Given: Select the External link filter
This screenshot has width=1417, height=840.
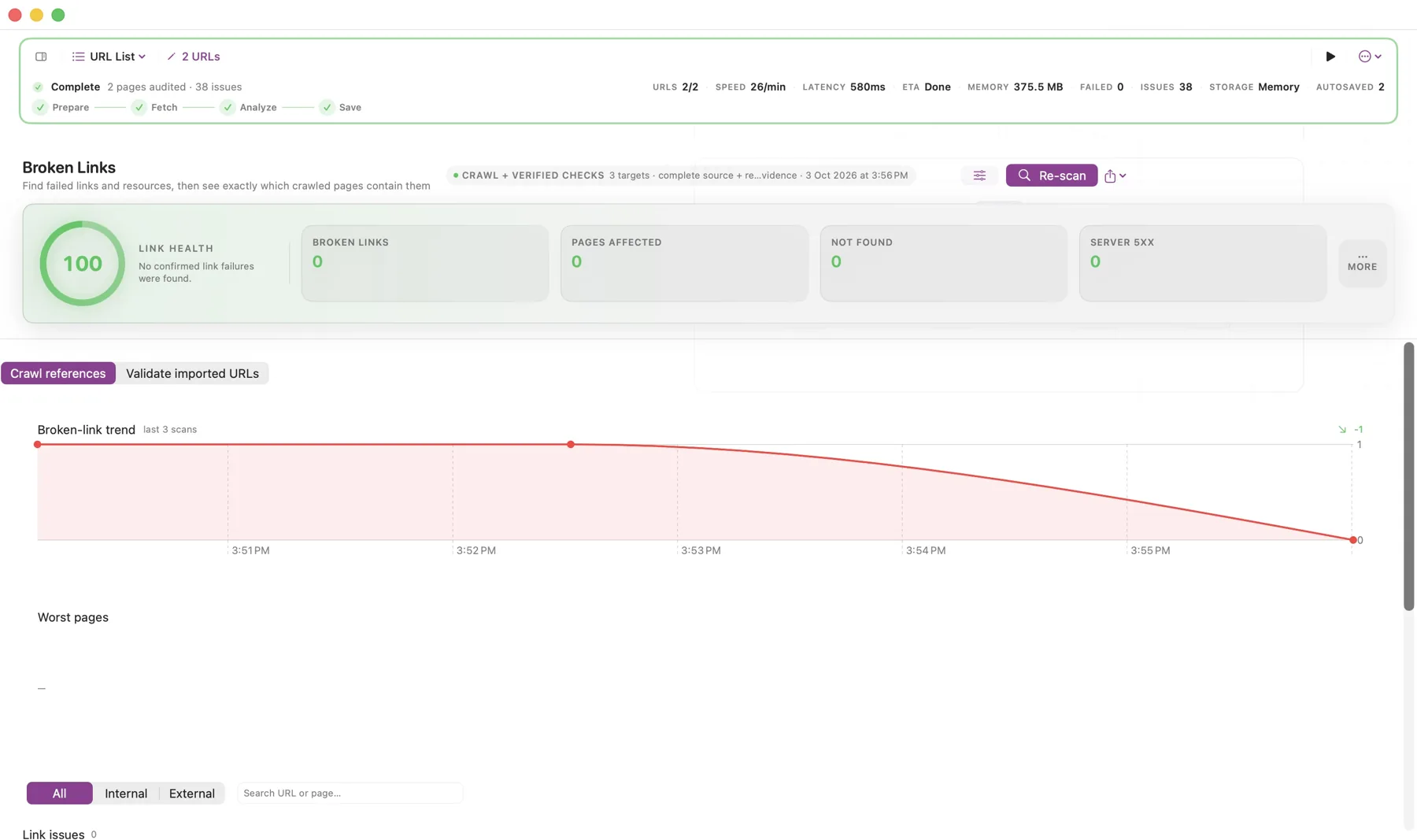Looking at the screenshot, I should (192, 793).
